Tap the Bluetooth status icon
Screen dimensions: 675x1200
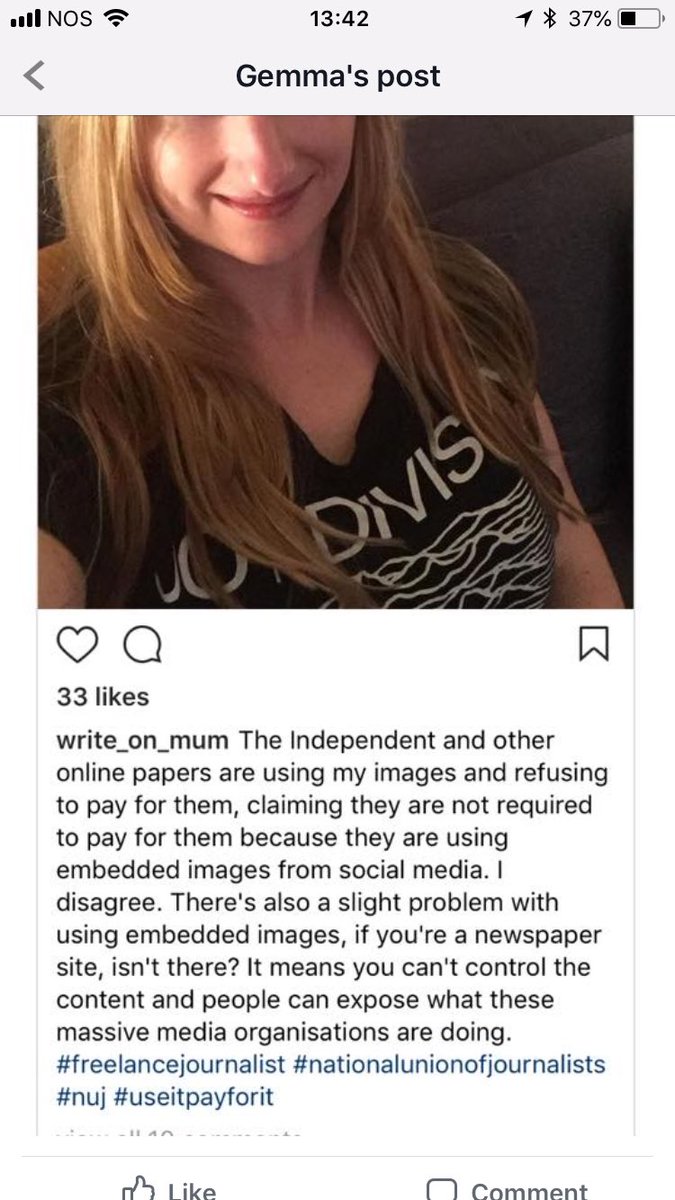[x=548, y=19]
